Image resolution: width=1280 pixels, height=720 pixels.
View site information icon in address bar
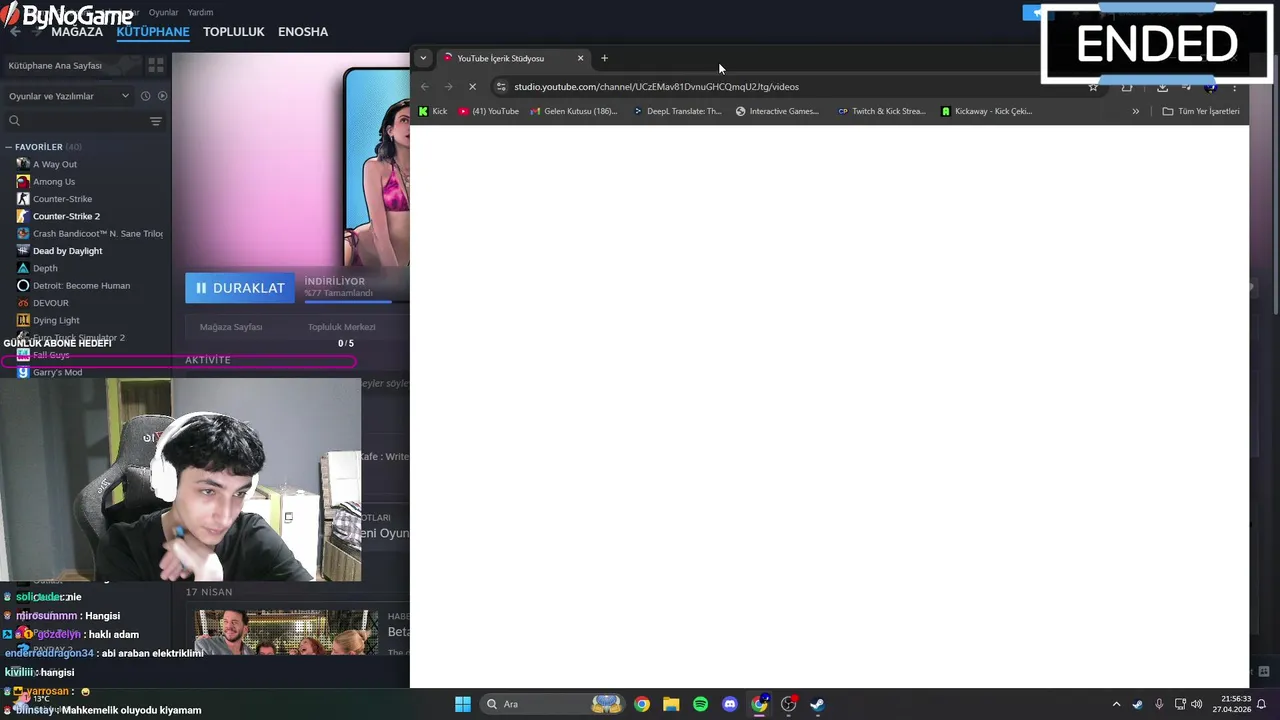[x=501, y=87]
